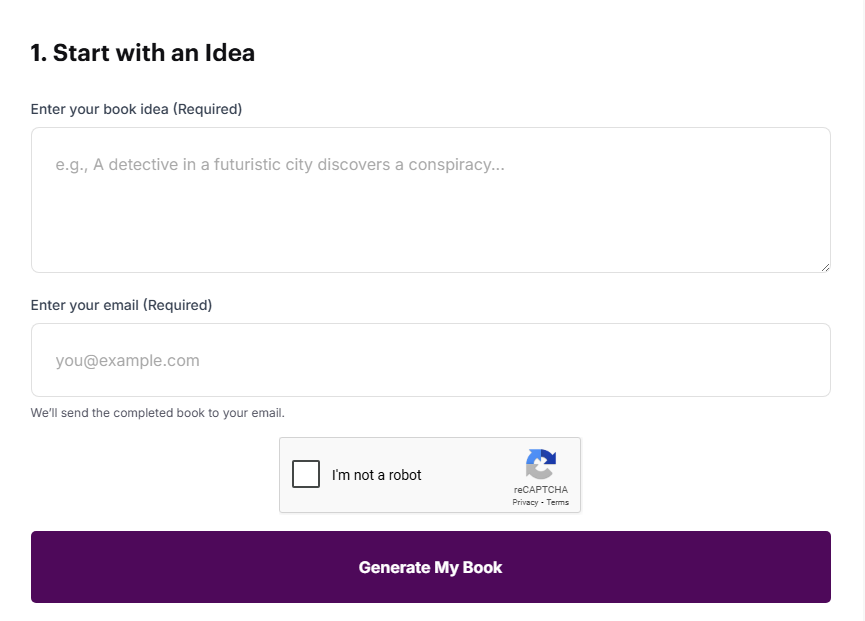Click the email delivery helper text

coord(158,413)
